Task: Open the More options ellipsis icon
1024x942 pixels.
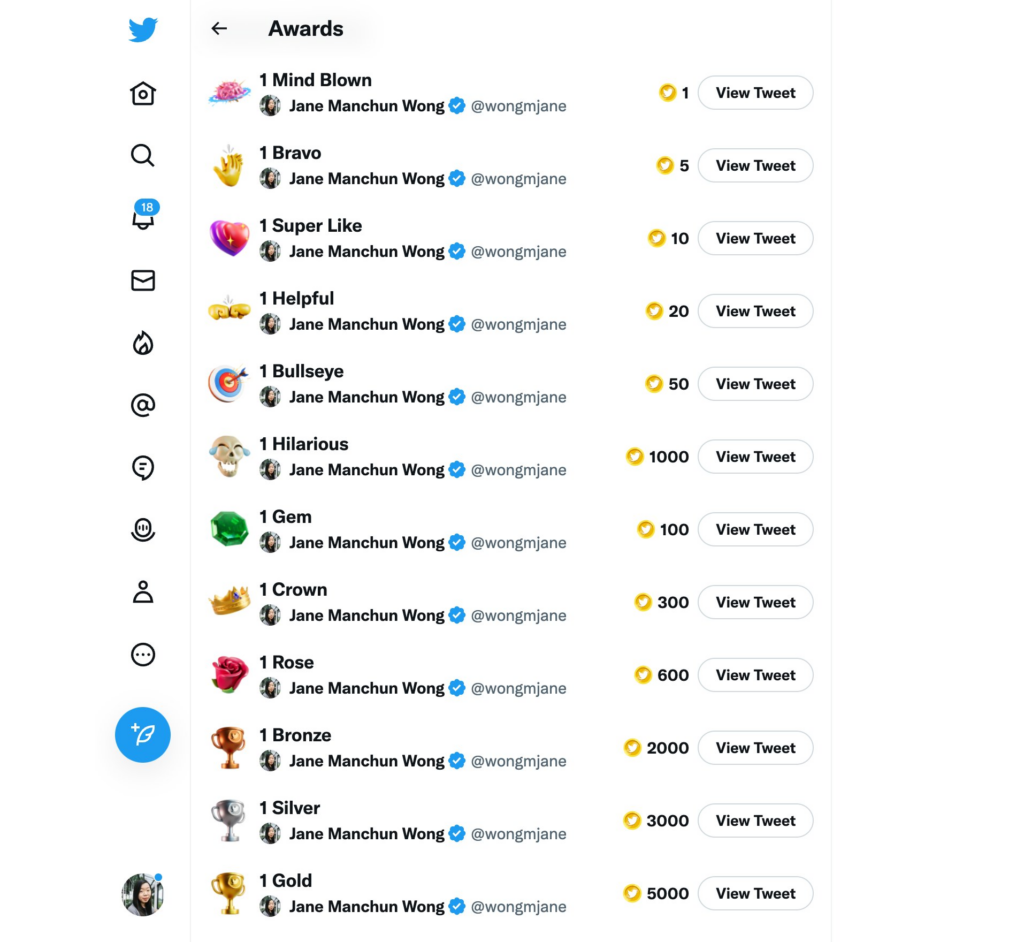Action: [x=143, y=654]
